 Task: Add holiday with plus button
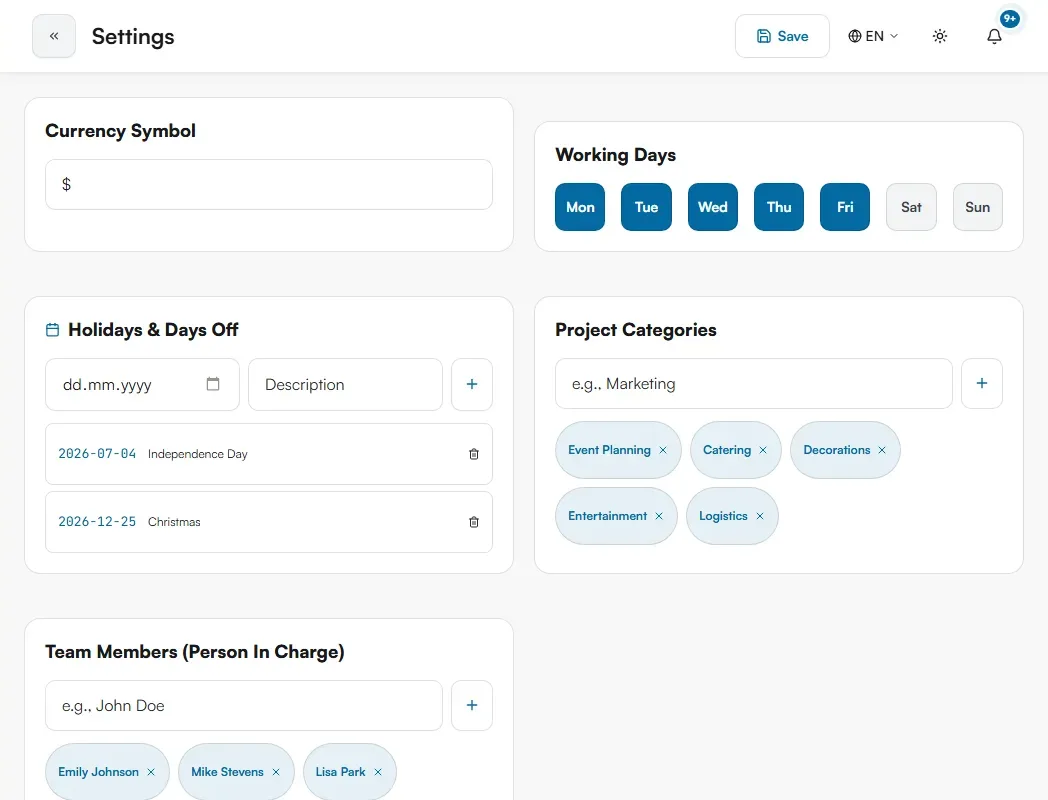coord(472,384)
